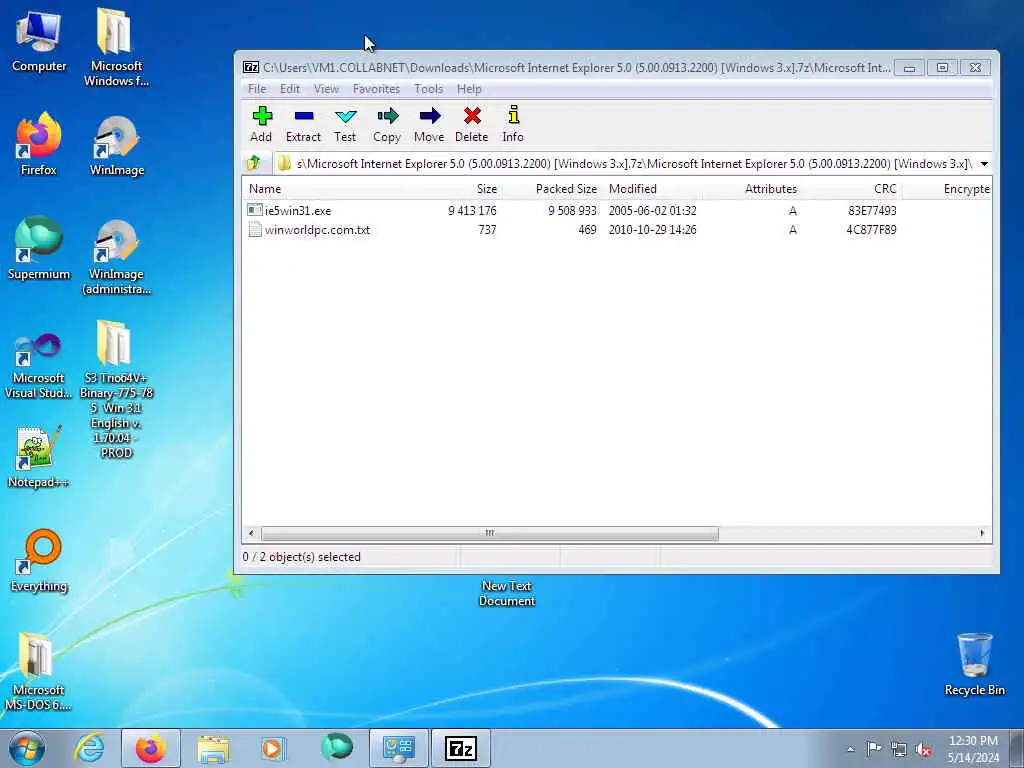
Task: Click the Action Center flag icon
Action: (x=874, y=749)
